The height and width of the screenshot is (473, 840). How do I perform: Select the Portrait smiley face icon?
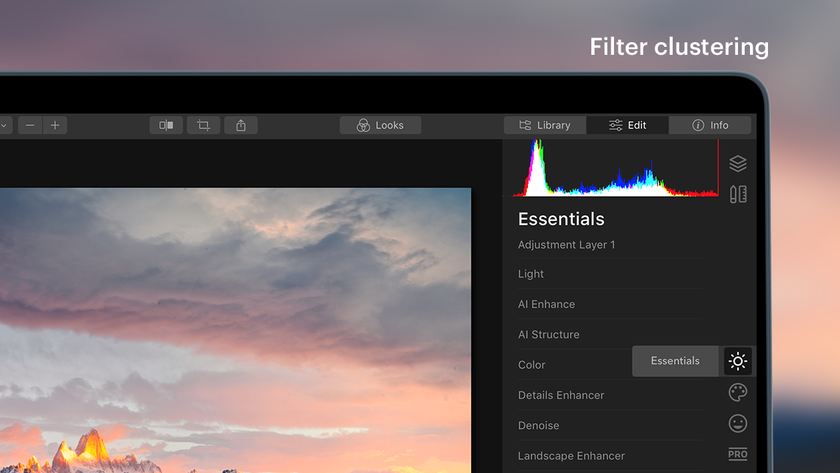click(738, 424)
